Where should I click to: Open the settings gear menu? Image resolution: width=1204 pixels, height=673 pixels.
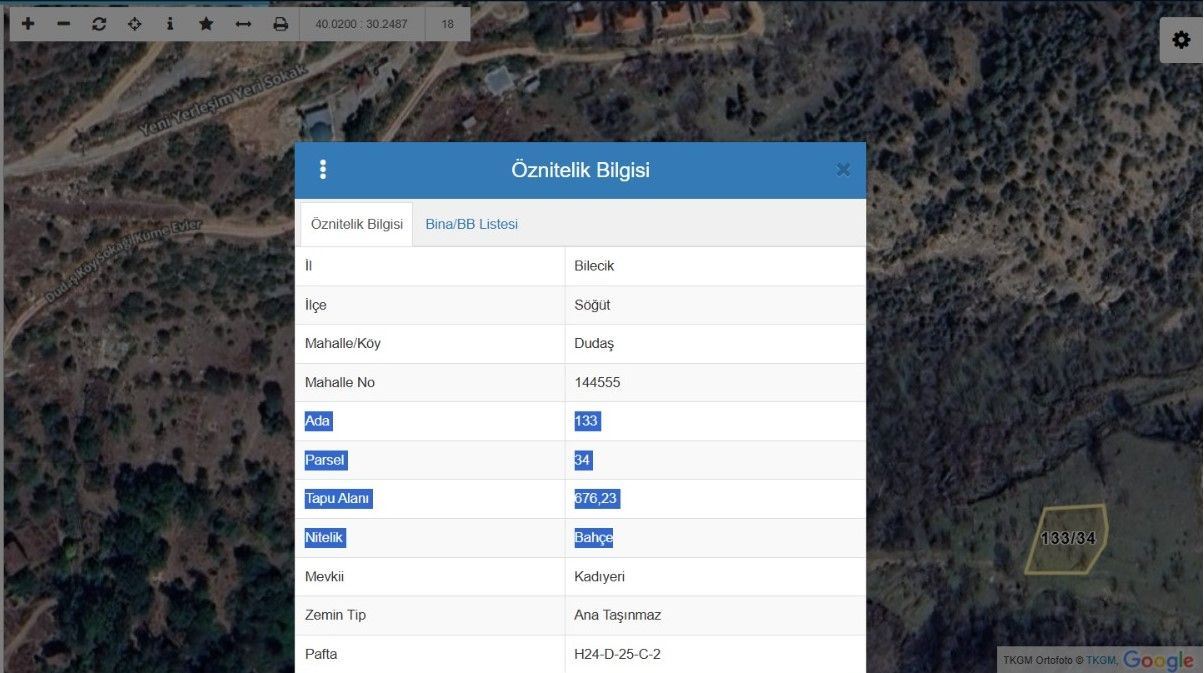click(x=1181, y=41)
